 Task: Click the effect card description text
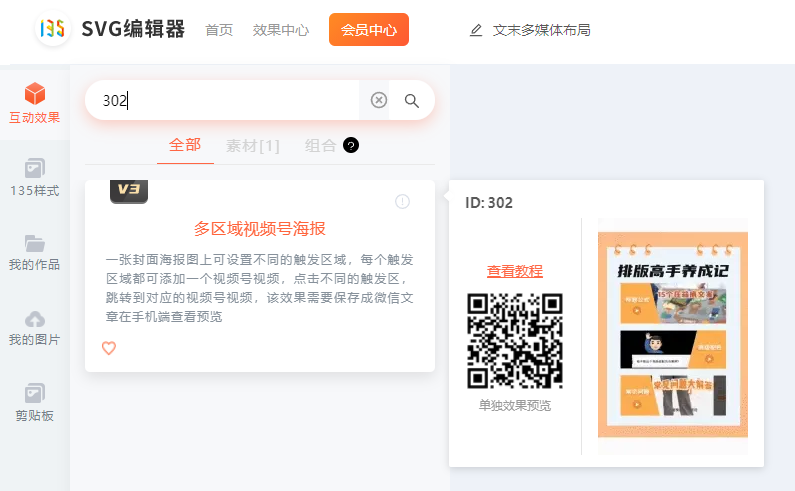[x=260, y=288]
